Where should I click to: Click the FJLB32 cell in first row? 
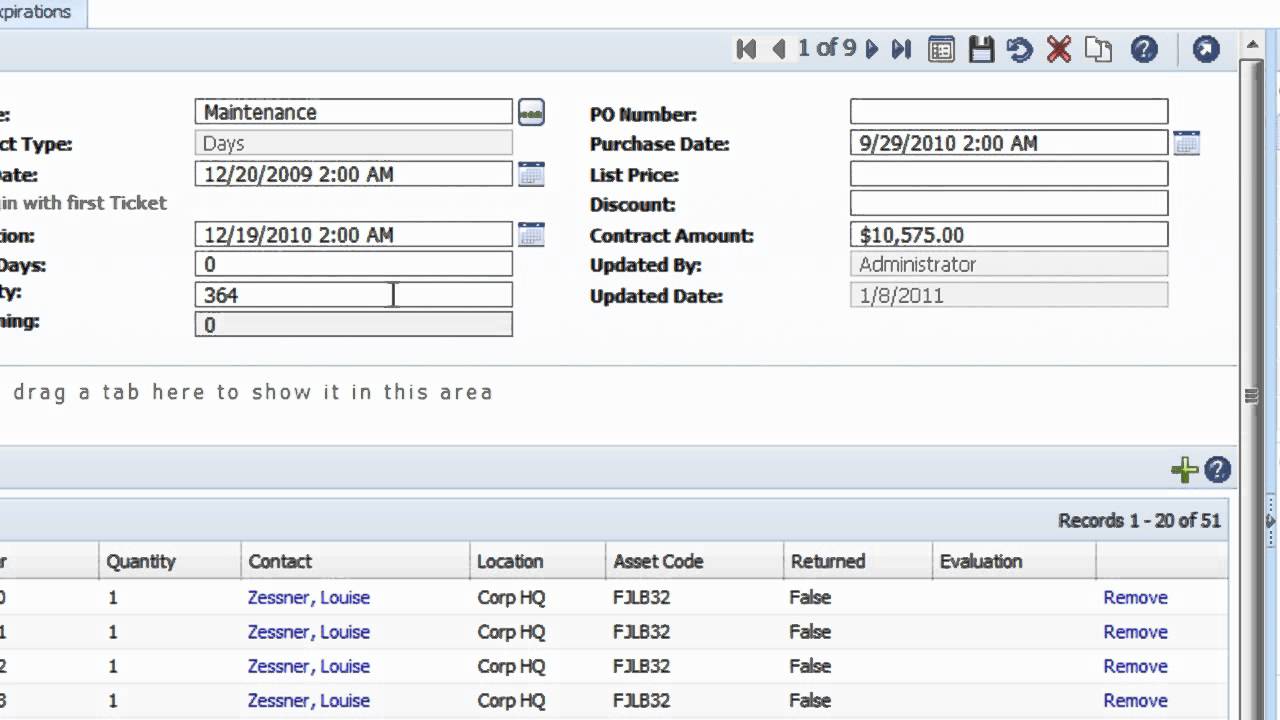[x=640, y=597]
